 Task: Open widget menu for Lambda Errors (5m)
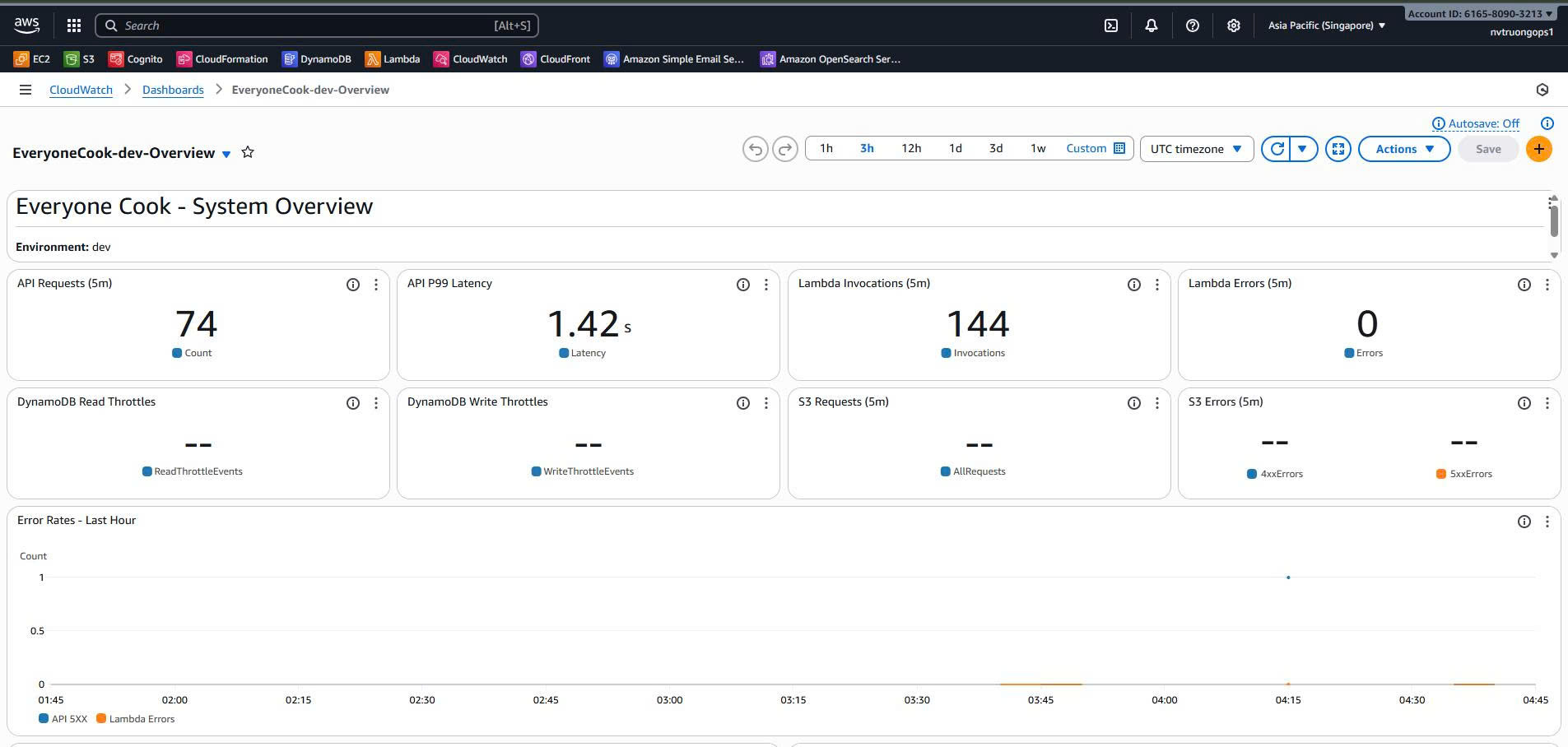click(1547, 285)
